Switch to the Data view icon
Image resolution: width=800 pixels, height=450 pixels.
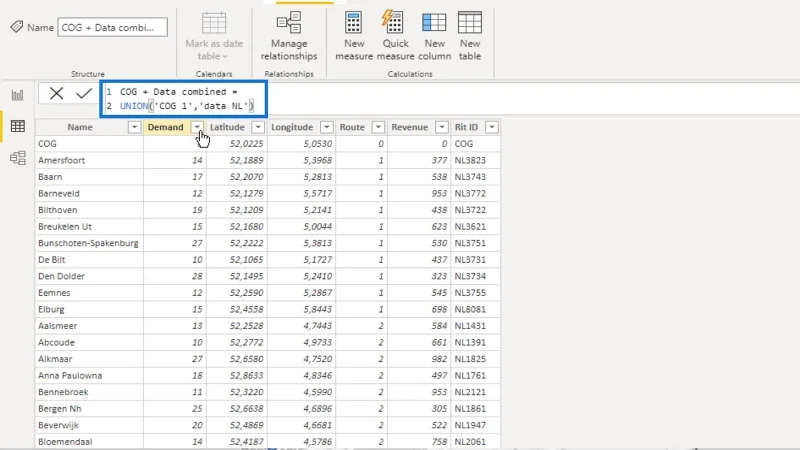point(17,126)
